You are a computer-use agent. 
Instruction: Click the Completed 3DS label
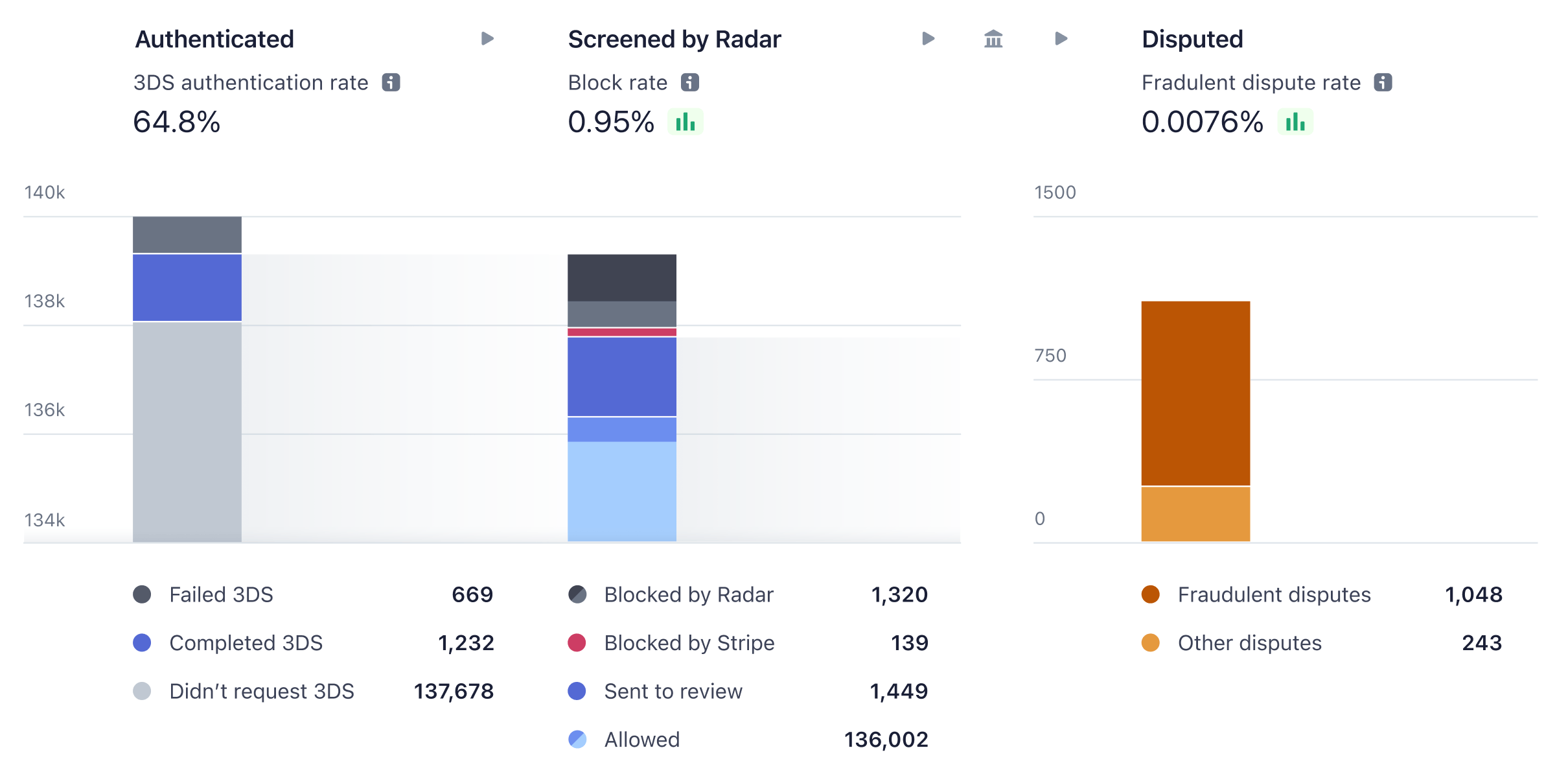point(246,643)
